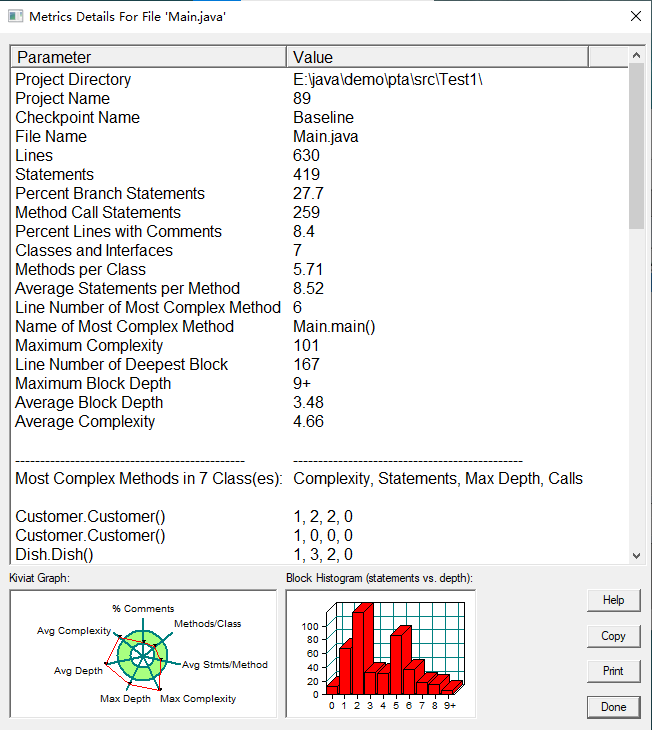The height and width of the screenshot is (730, 652).
Task: Click the application icon in title bar
Action: (x=15, y=16)
